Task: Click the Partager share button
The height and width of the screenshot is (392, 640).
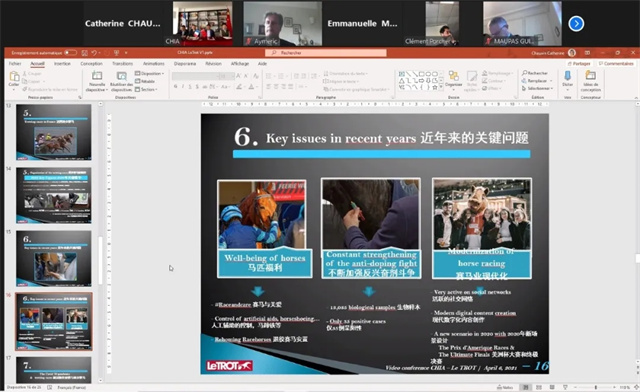Action: [579, 64]
